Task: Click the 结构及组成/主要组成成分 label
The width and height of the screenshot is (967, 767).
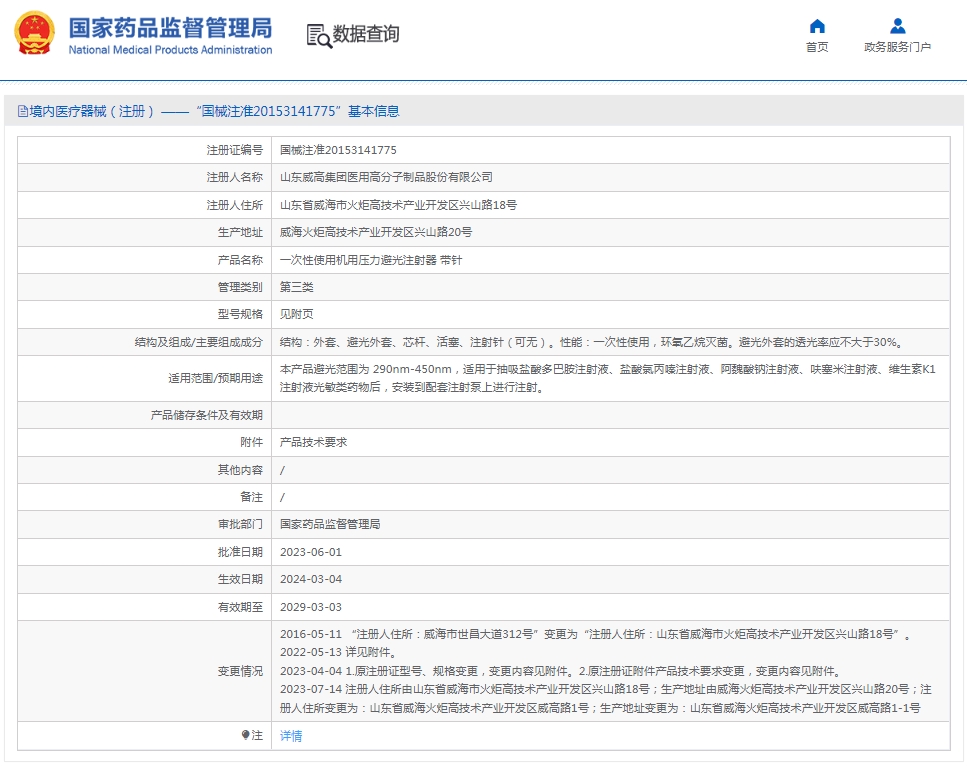Action: (199, 342)
